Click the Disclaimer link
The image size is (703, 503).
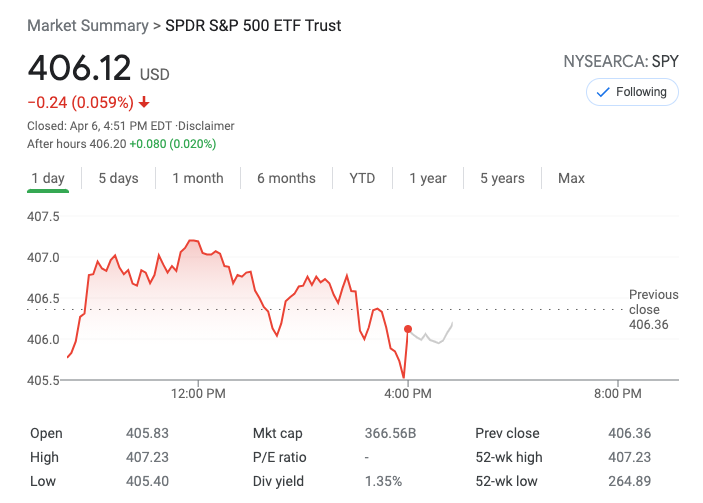[x=207, y=126]
